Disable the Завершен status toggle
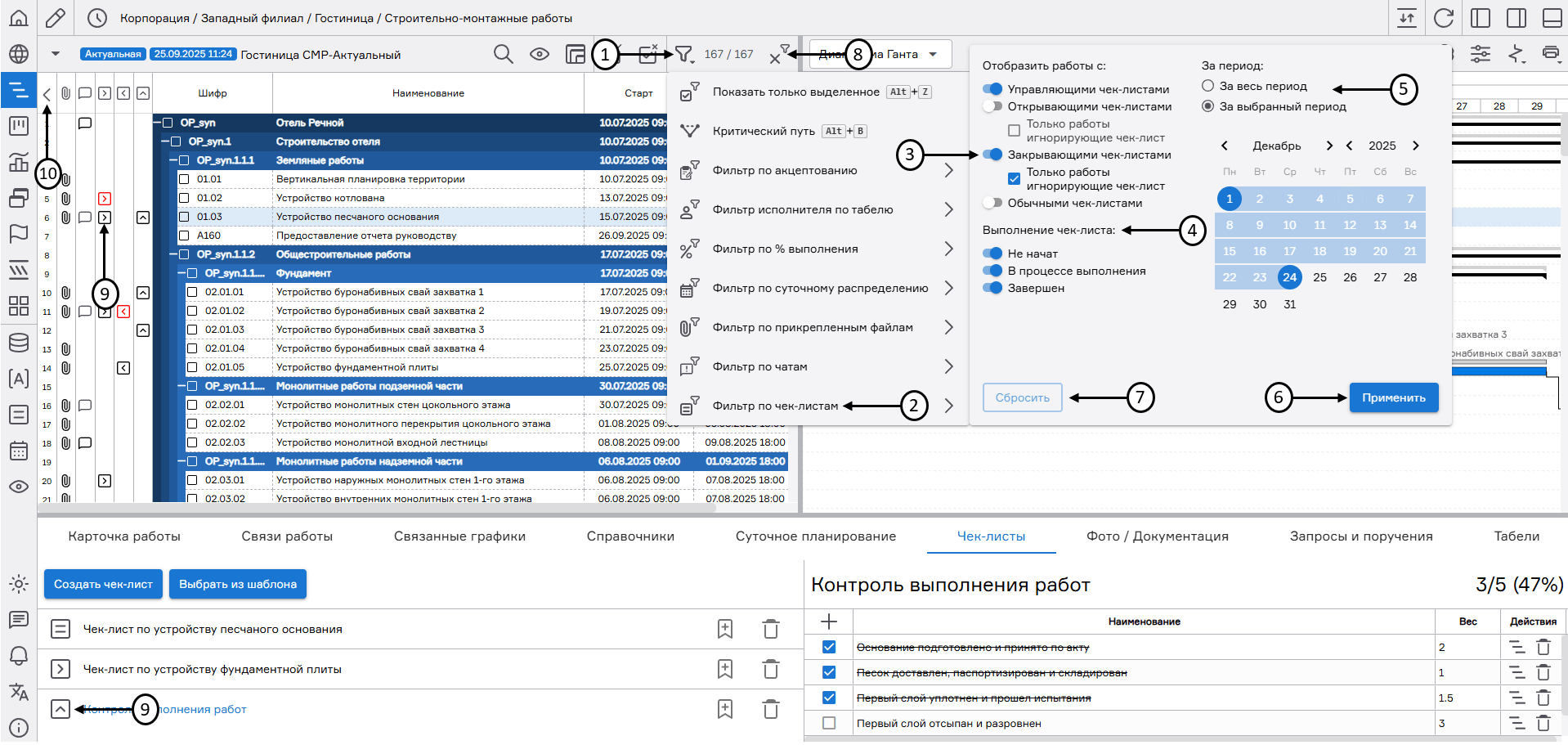 992,288
